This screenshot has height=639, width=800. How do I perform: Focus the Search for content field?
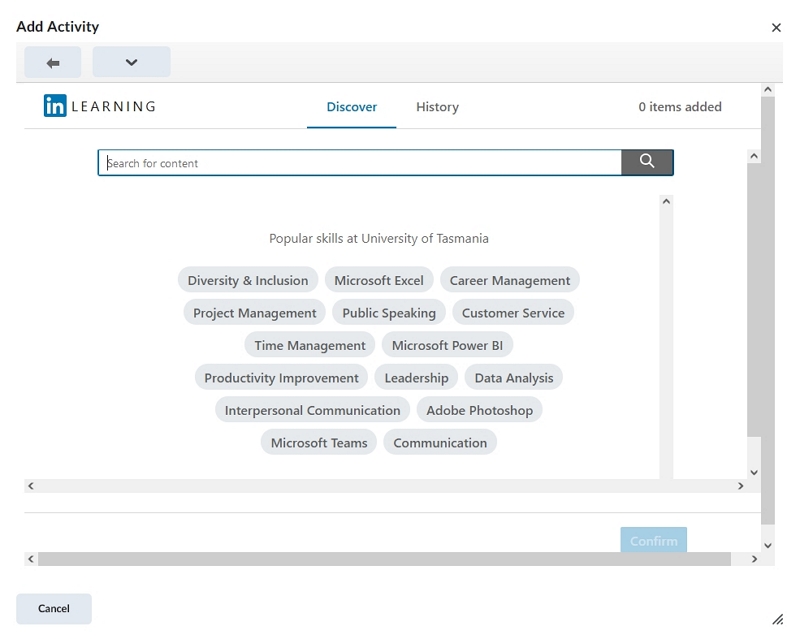(360, 163)
